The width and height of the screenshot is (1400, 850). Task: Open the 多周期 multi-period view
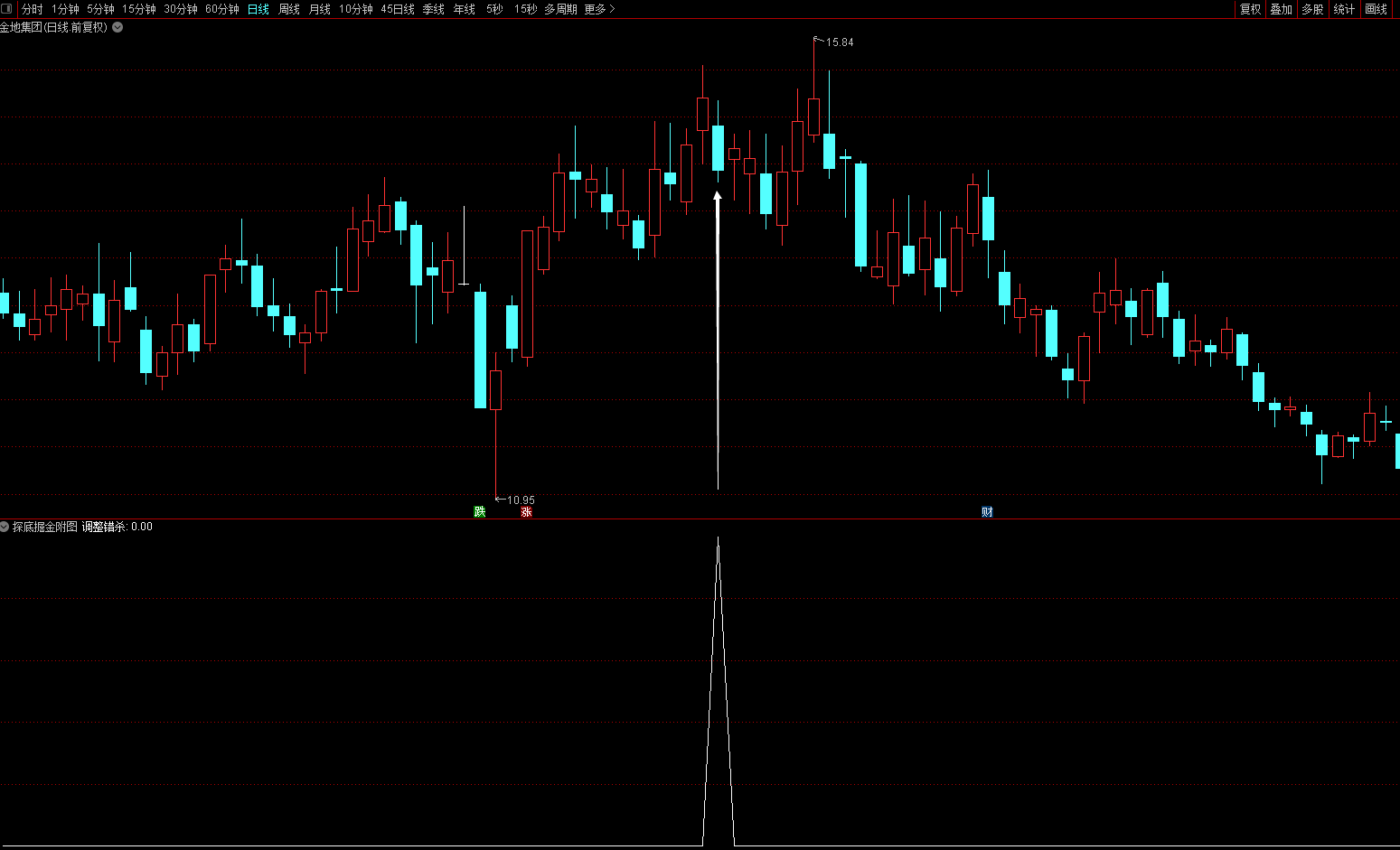pyautogui.click(x=560, y=9)
